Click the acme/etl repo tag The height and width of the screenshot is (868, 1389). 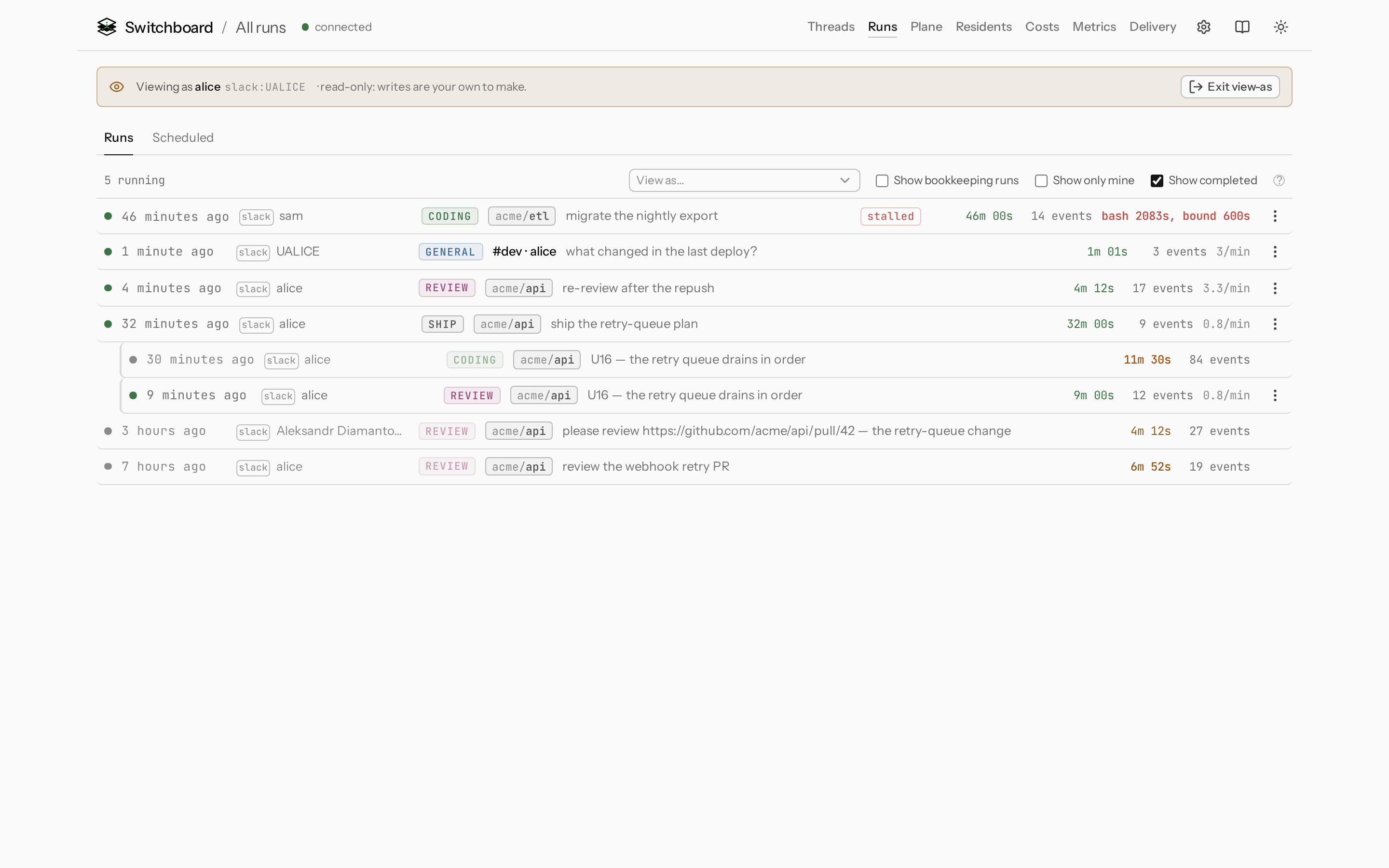coord(521,217)
